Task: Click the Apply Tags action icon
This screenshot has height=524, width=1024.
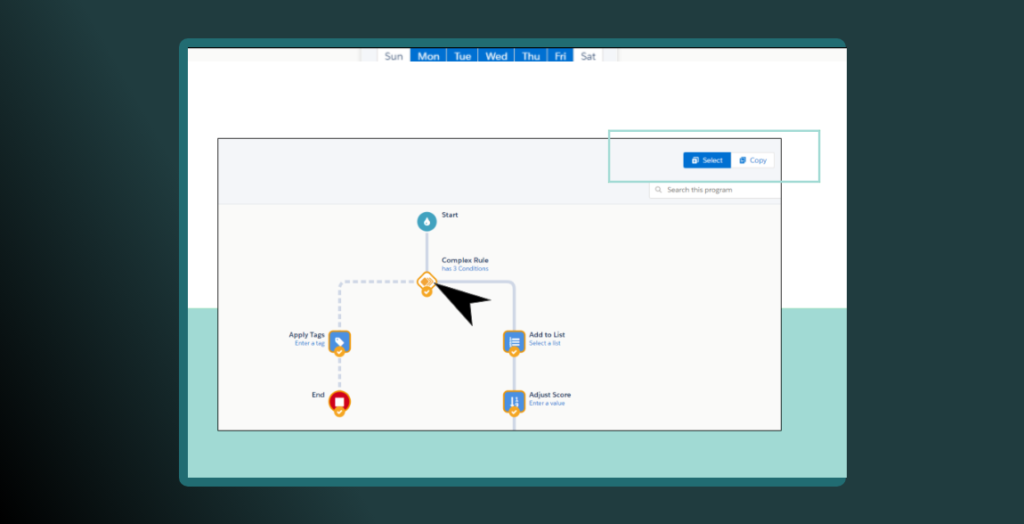Action: (339, 342)
